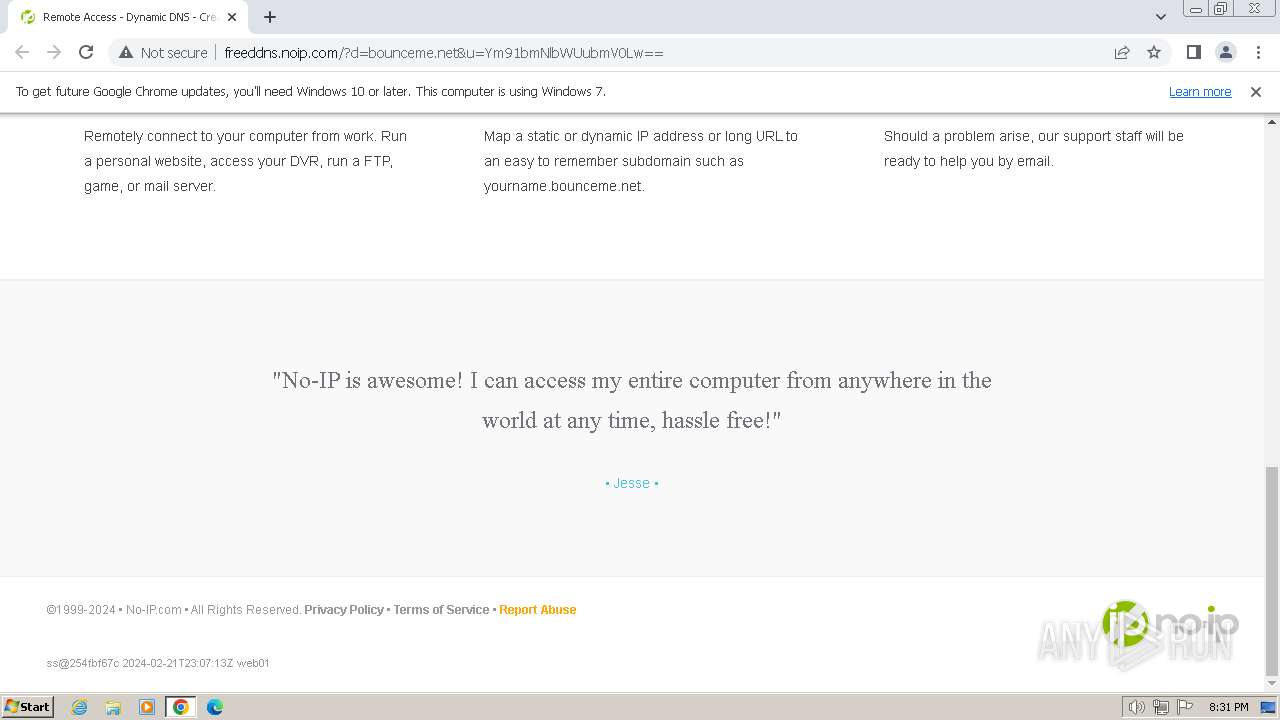Dismiss the Chrome update notification bar
The width and height of the screenshot is (1280, 720).
pyautogui.click(x=1256, y=91)
